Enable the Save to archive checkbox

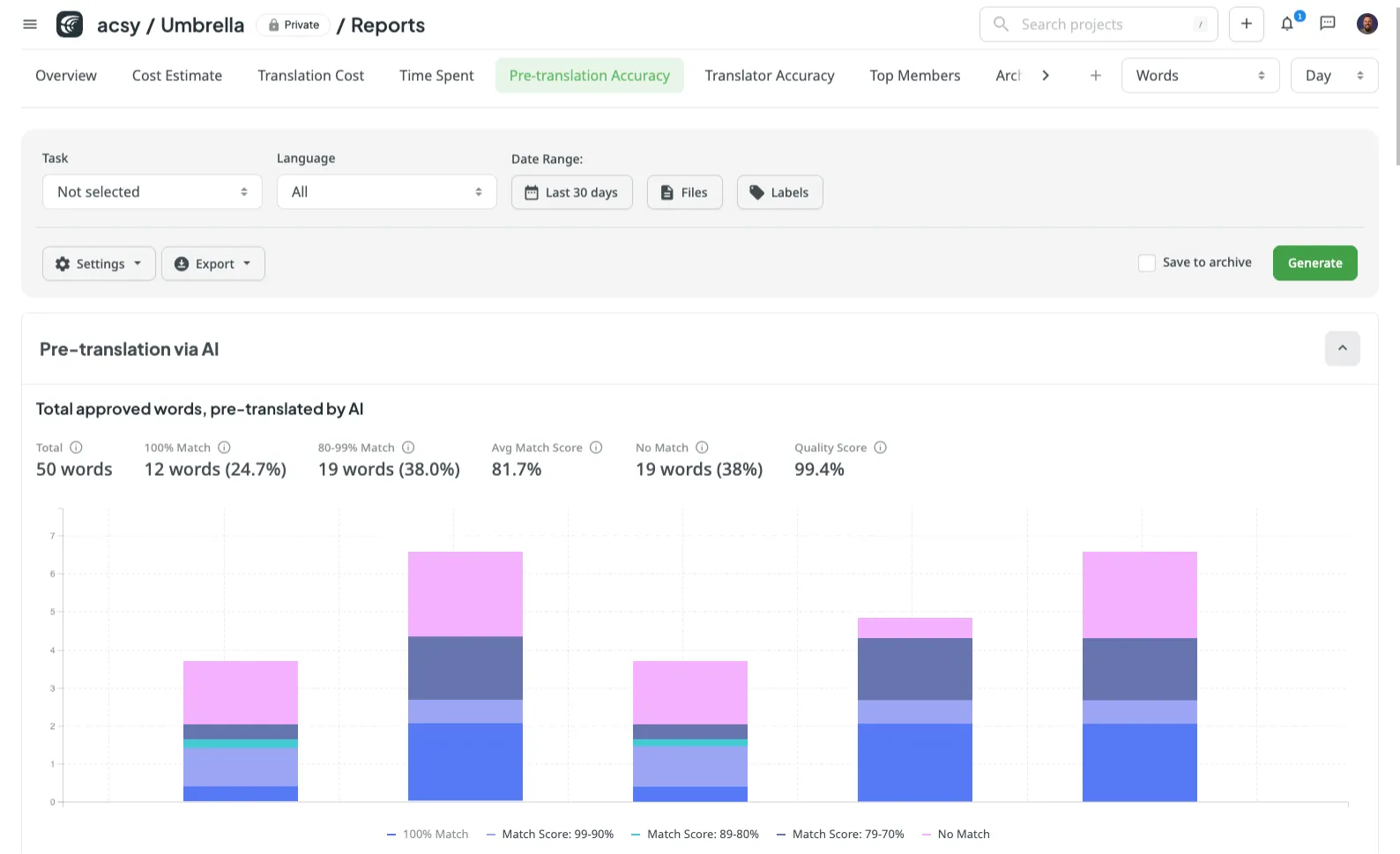tap(1147, 263)
